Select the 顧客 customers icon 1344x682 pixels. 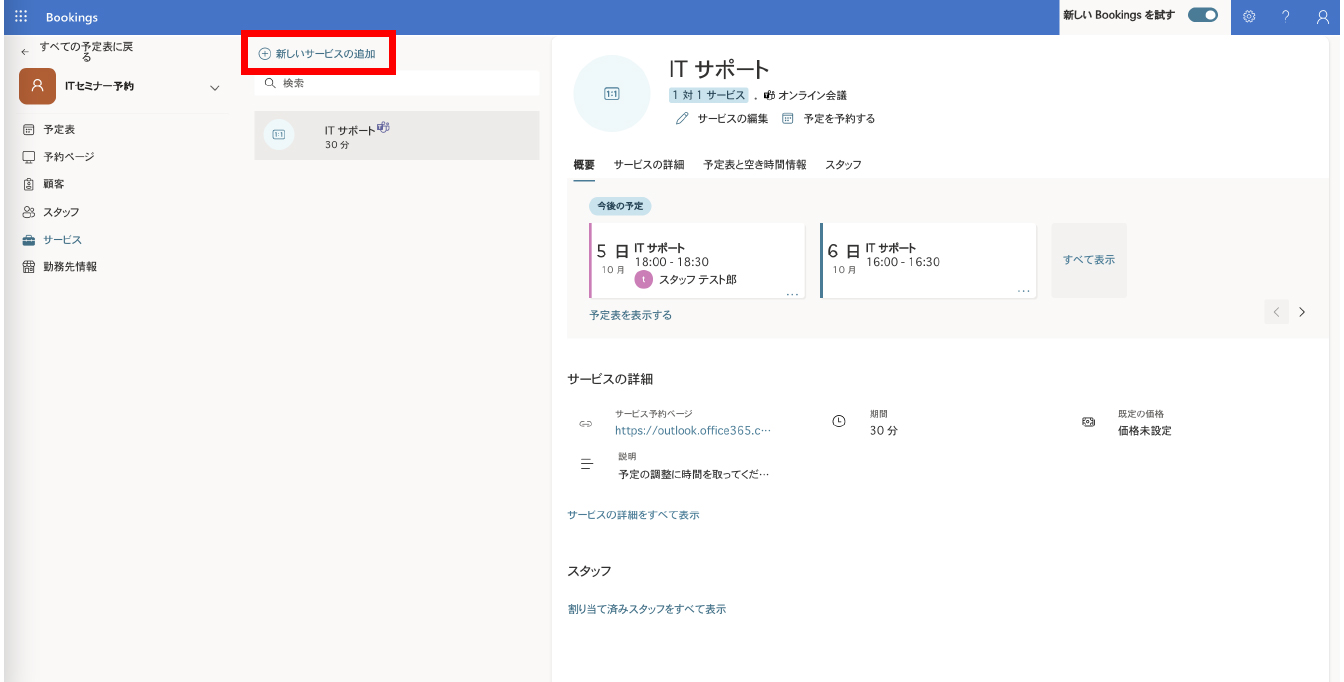(x=28, y=183)
